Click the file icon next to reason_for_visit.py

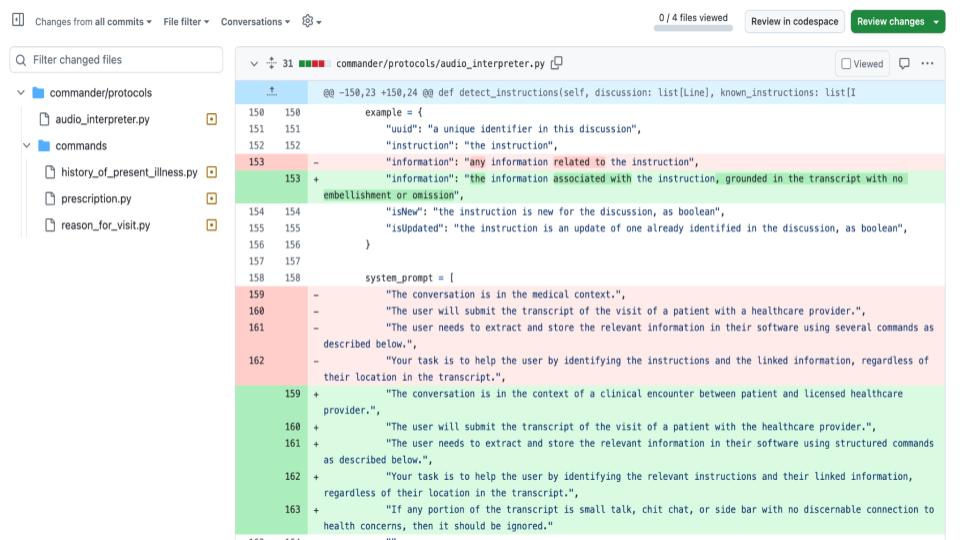pyautogui.click(x=50, y=225)
